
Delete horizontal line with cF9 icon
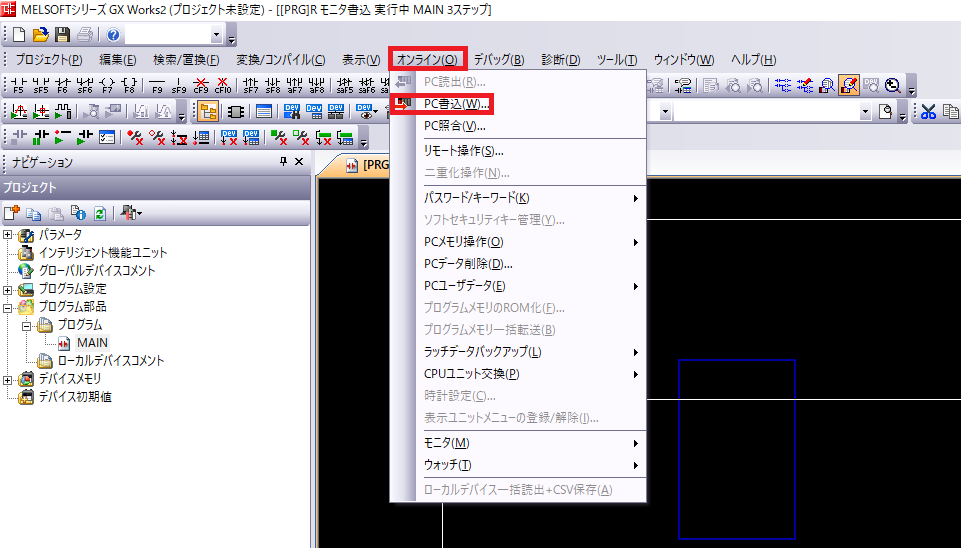coord(200,85)
